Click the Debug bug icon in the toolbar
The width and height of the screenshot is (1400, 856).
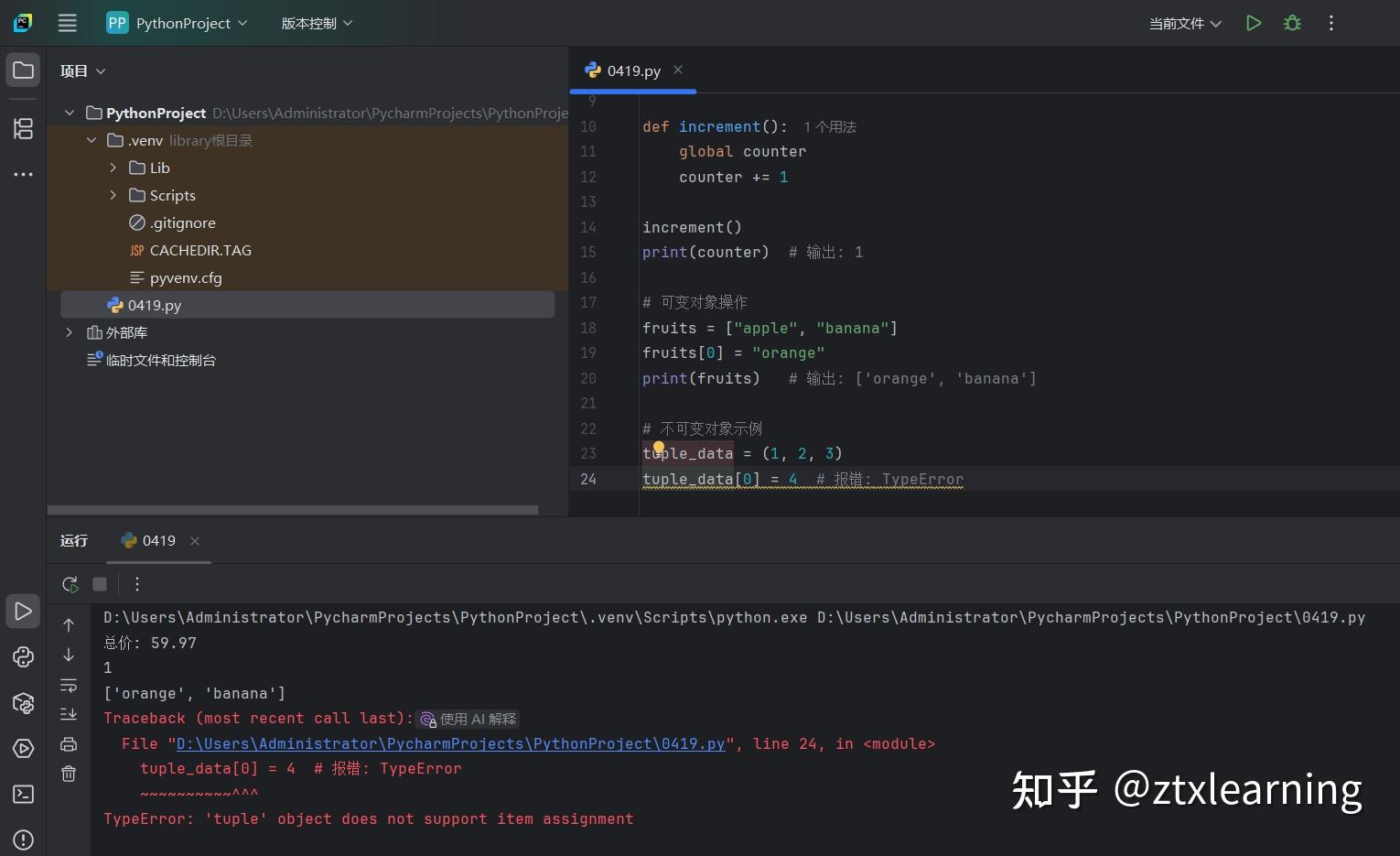pyautogui.click(x=1292, y=23)
